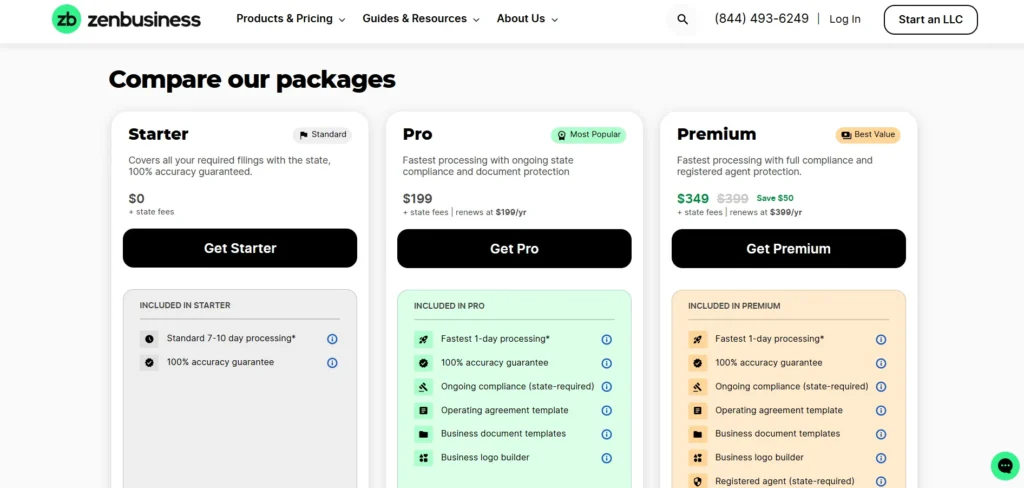Click the Get Premium button

[788, 249]
